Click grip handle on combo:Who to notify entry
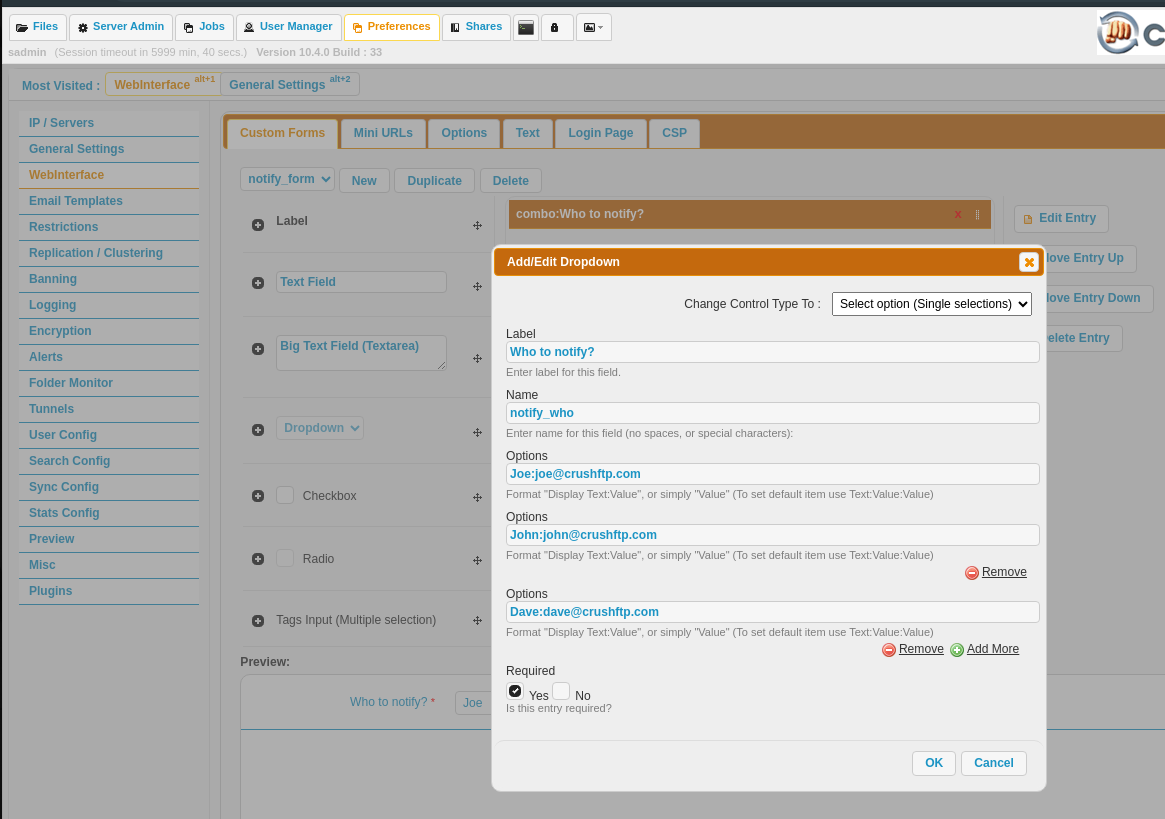The height and width of the screenshot is (819, 1165). tap(977, 214)
